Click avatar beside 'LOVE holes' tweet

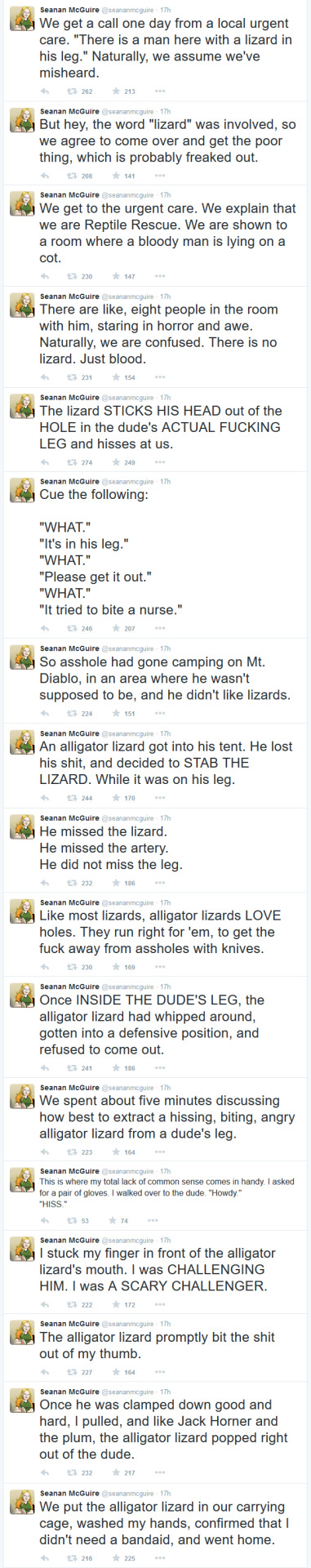tap(20, 913)
